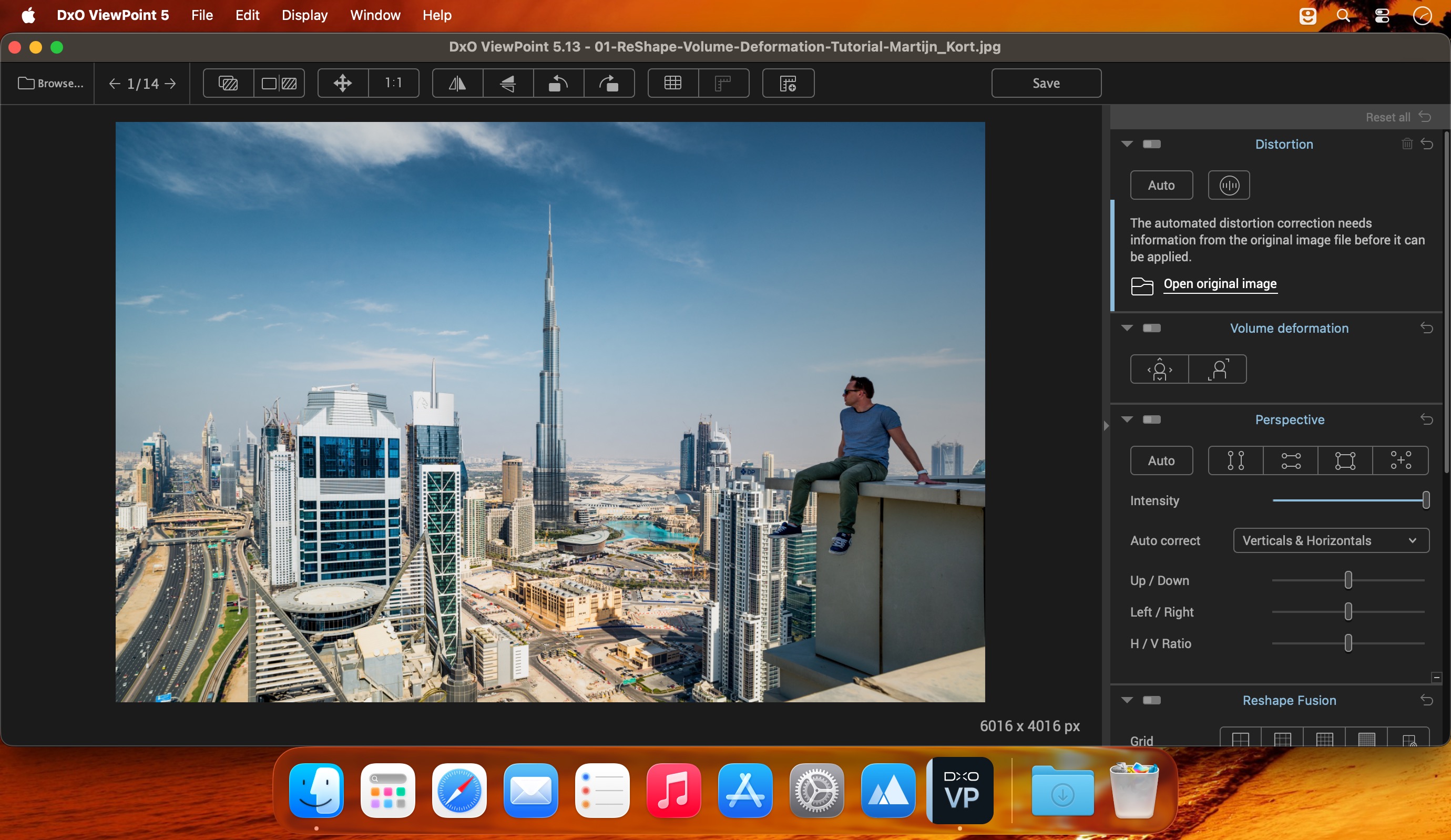Viewport: 1451px width, 840px height.
Task: Reset the Reshape Fusion panel
Action: 1427,700
